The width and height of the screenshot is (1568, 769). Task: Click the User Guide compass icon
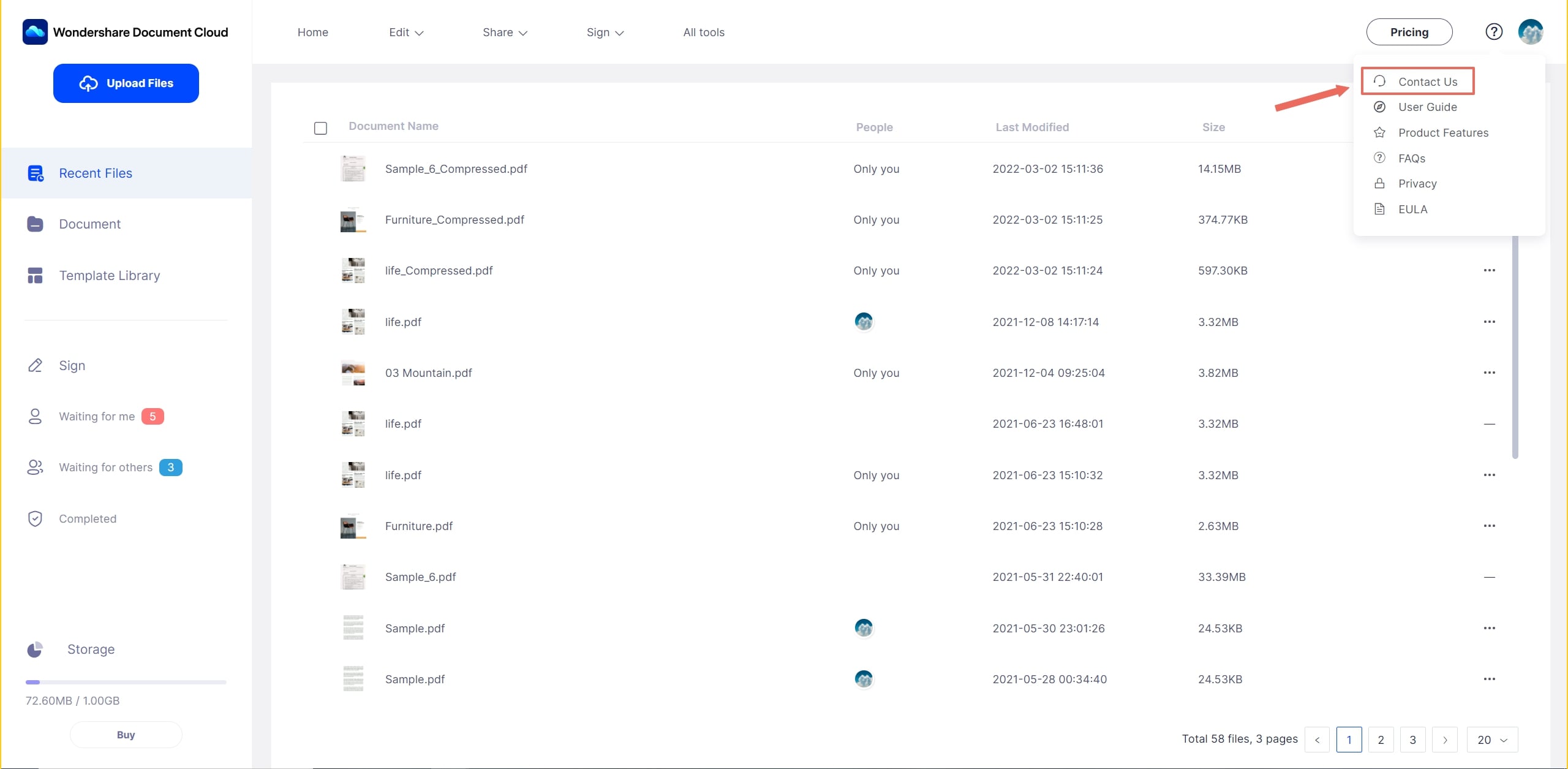coord(1379,107)
